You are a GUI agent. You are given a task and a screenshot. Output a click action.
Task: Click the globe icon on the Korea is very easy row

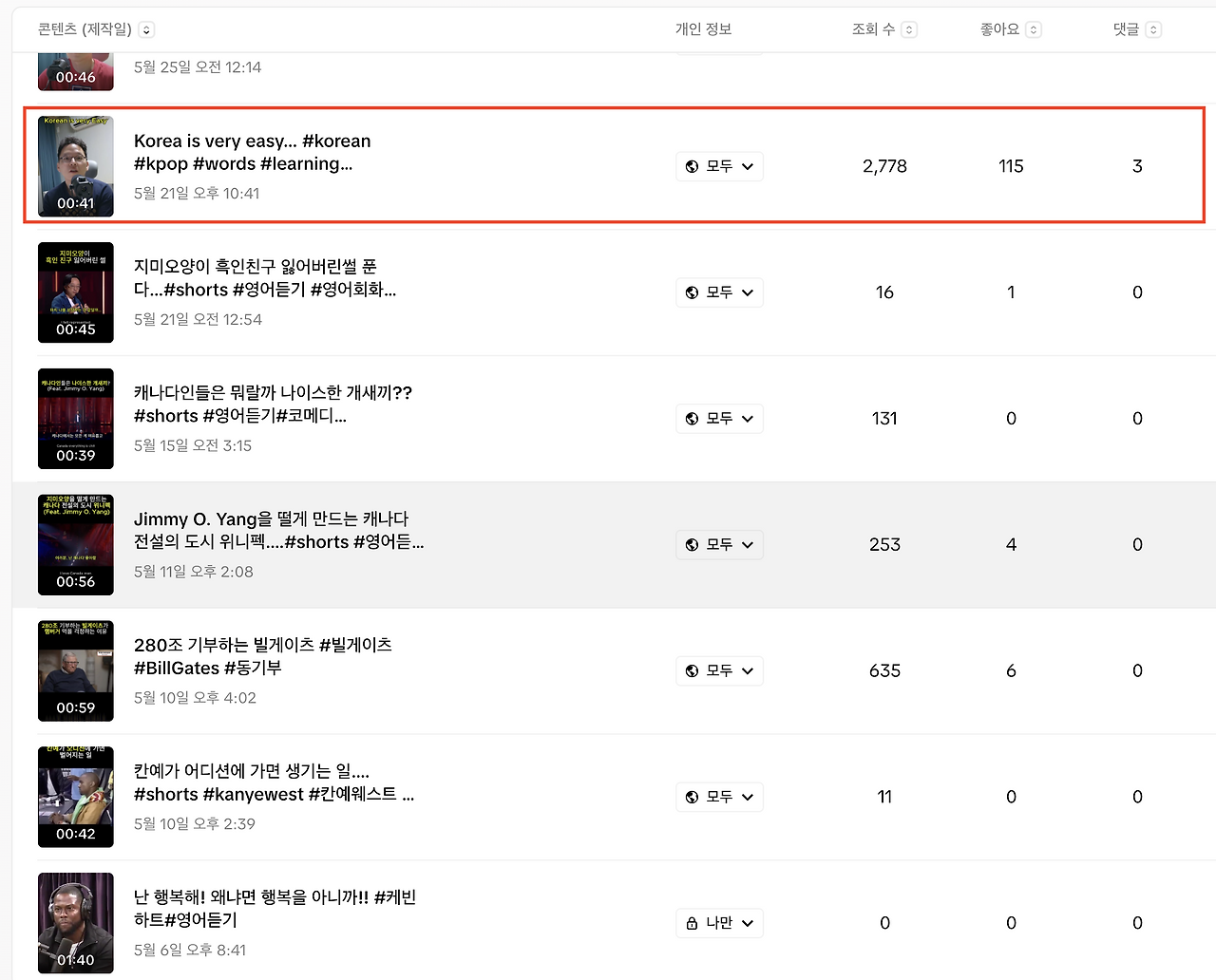click(x=692, y=166)
